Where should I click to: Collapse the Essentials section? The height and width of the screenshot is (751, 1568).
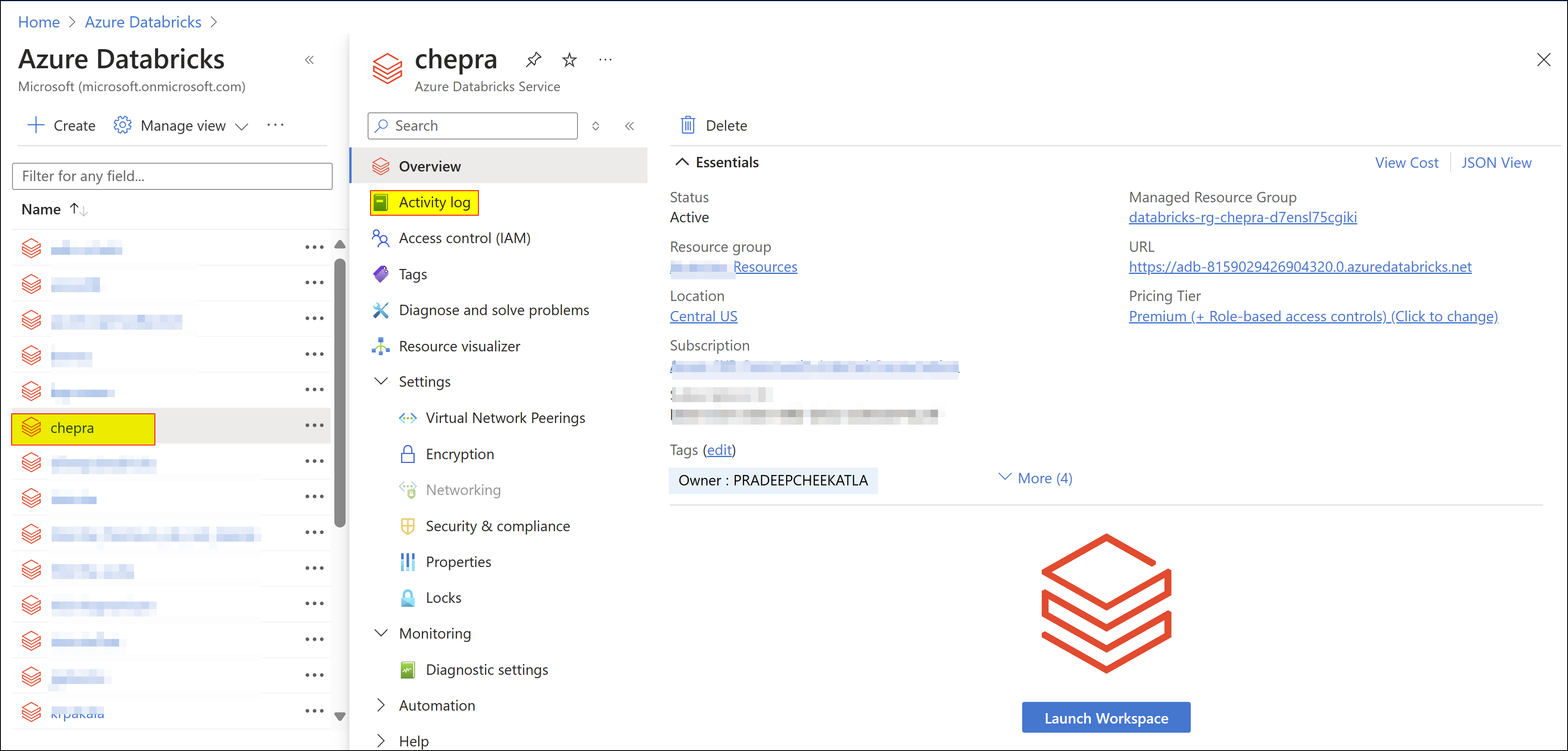point(682,162)
